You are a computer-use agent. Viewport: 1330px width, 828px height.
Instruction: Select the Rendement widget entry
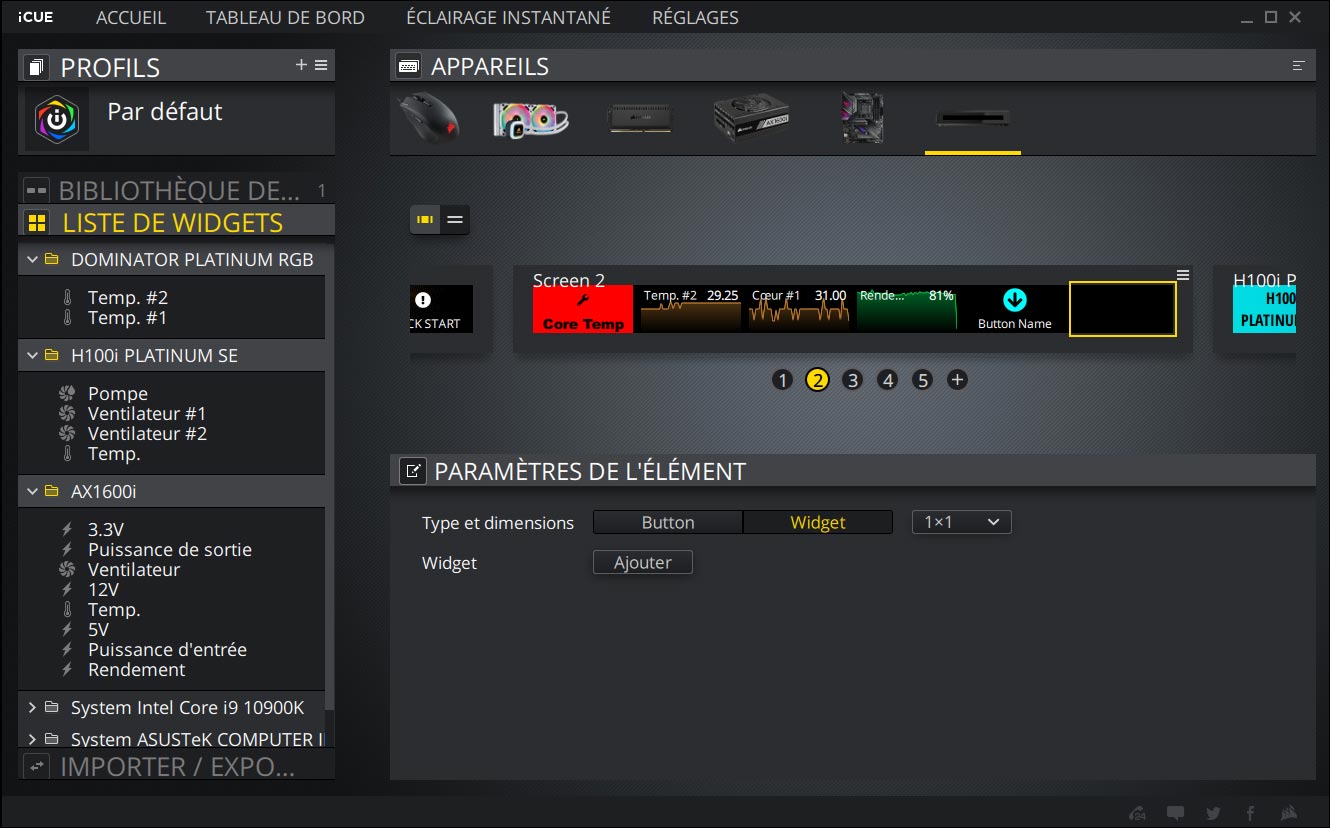point(137,670)
